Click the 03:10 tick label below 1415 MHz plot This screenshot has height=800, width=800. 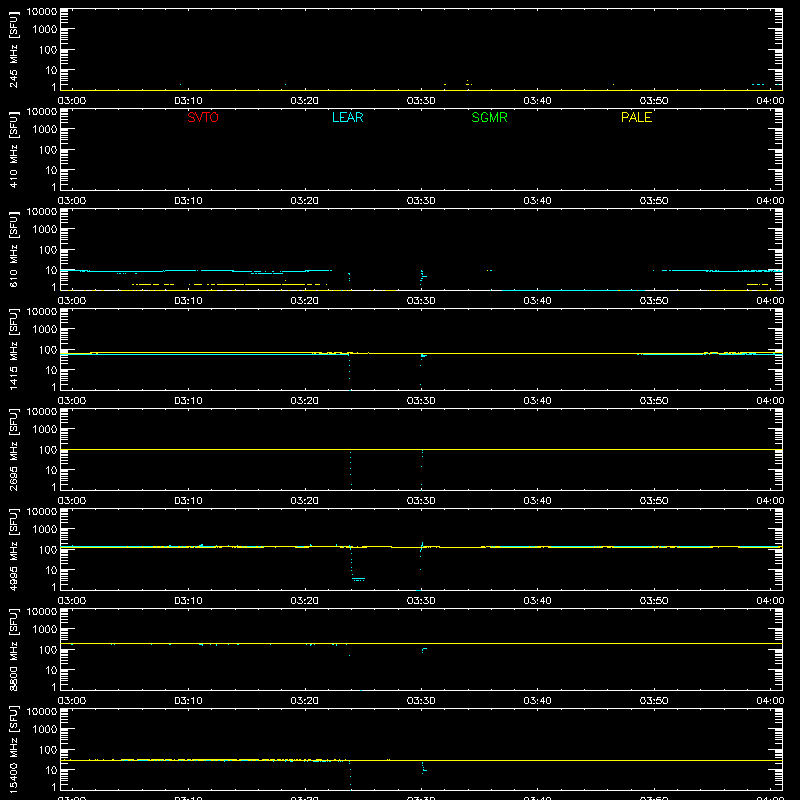point(188,401)
